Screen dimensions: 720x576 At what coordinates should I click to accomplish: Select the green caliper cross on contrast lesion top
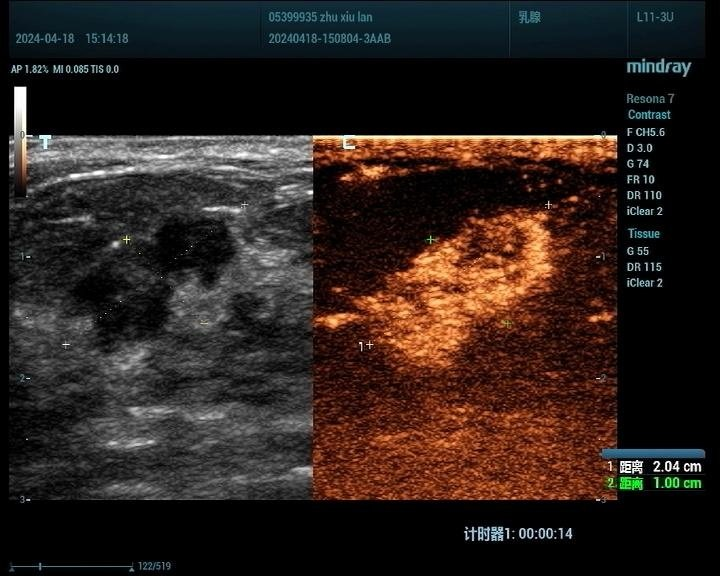[431, 240]
